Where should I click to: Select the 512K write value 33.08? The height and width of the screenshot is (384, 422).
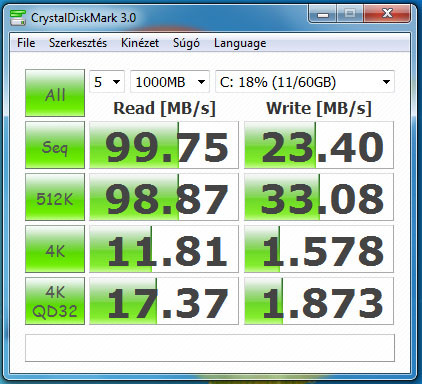tap(319, 197)
